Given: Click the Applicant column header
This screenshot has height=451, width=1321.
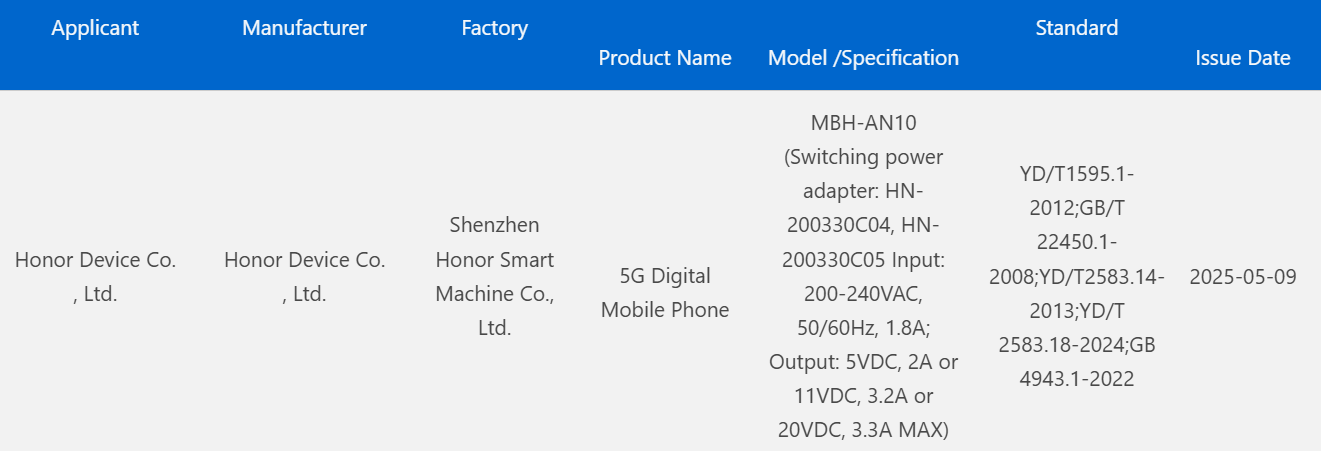Looking at the screenshot, I should pos(95,28).
